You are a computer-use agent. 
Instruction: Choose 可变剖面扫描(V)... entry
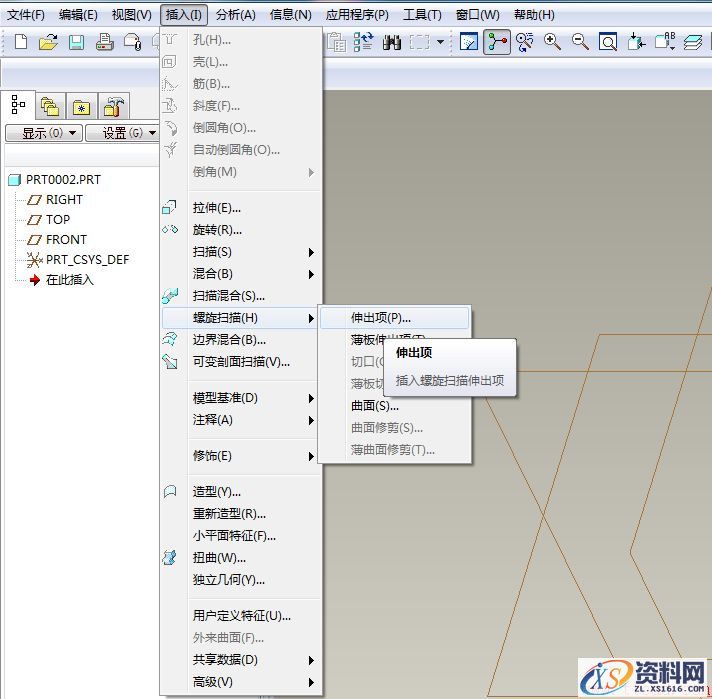(x=241, y=362)
